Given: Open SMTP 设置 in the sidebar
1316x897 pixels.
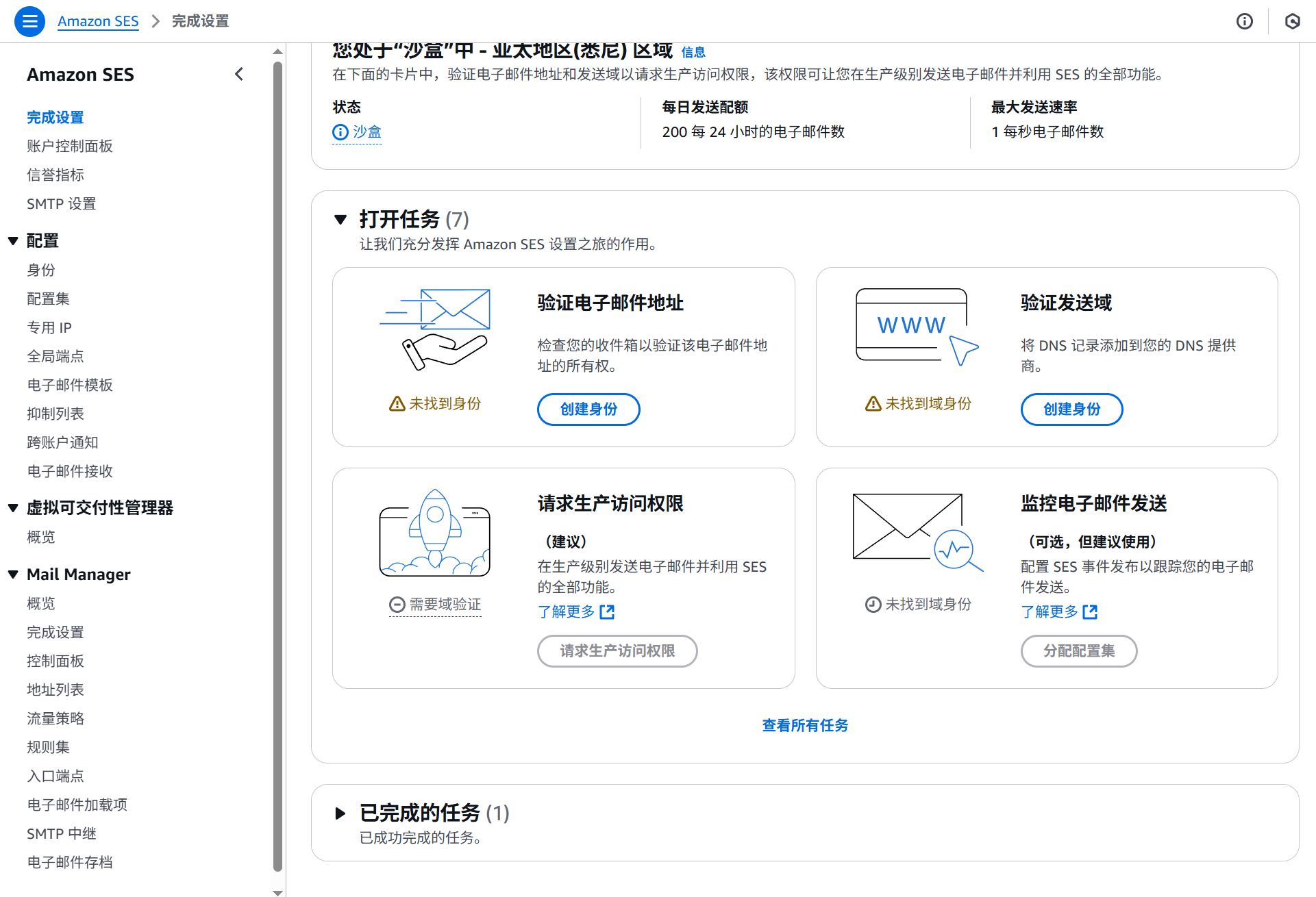Looking at the screenshot, I should 62,204.
